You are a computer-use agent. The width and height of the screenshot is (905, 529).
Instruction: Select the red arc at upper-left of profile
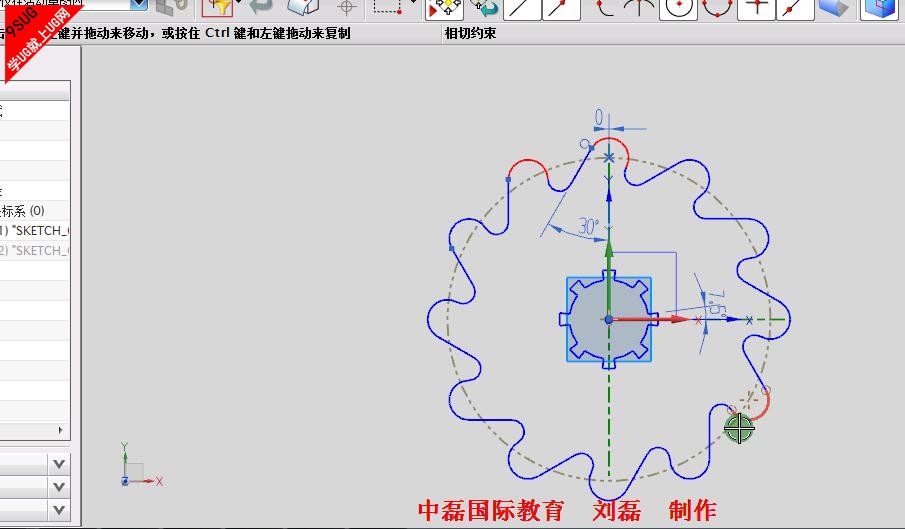click(x=527, y=160)
